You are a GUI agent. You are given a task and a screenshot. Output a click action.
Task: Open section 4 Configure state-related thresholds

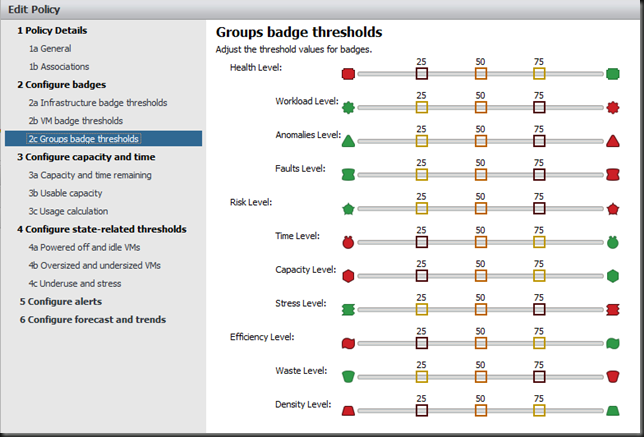pyautogui.click(x=102, y=229)
